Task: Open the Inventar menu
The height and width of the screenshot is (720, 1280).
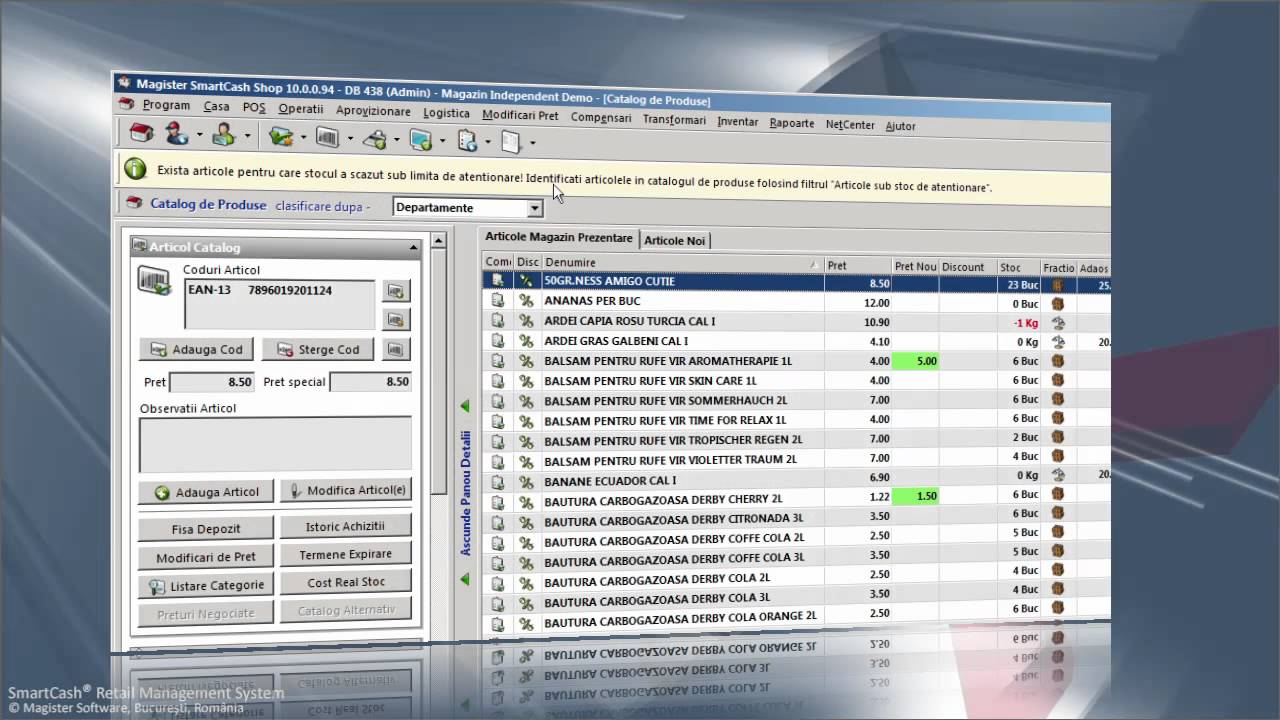Action: pyautogui.click(x=737, y=121)
